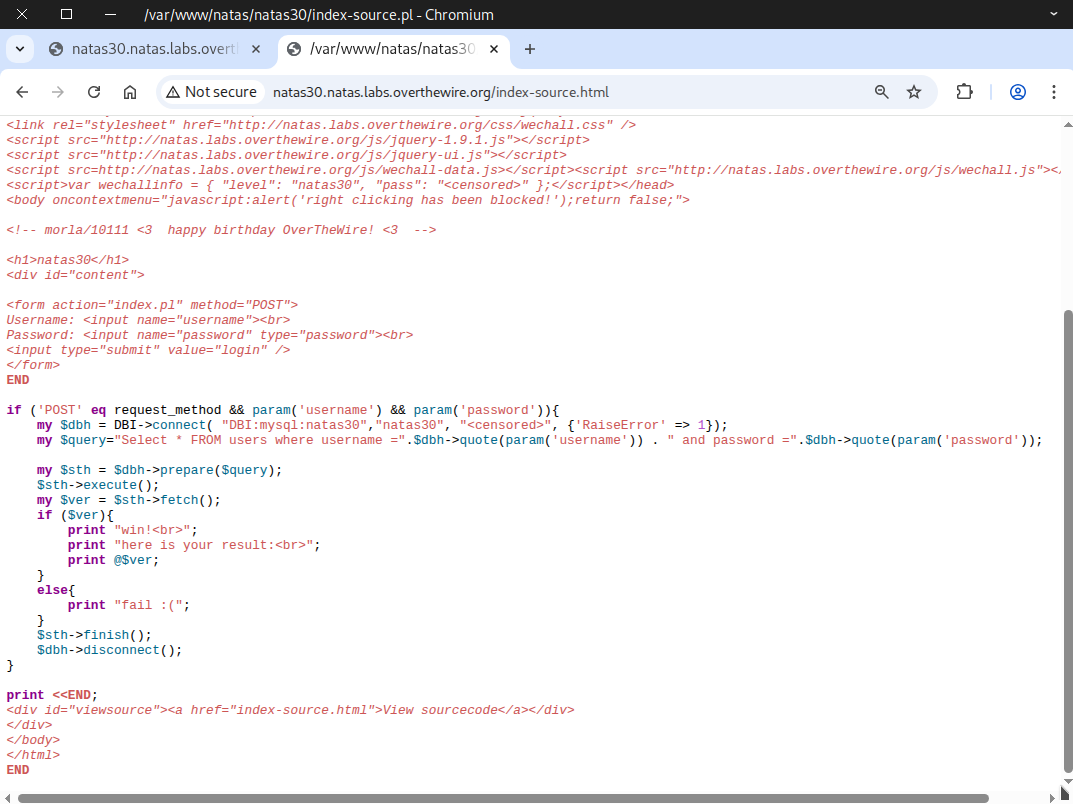This screenshot has width=1073, height=804.
Task: Select the /var/www/natas/natas30 source tab
Action: (x=390, y=49)
